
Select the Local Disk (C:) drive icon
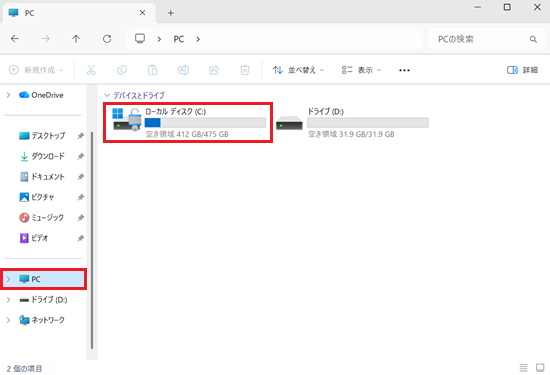pyautogui.click(x=127, y=120)
